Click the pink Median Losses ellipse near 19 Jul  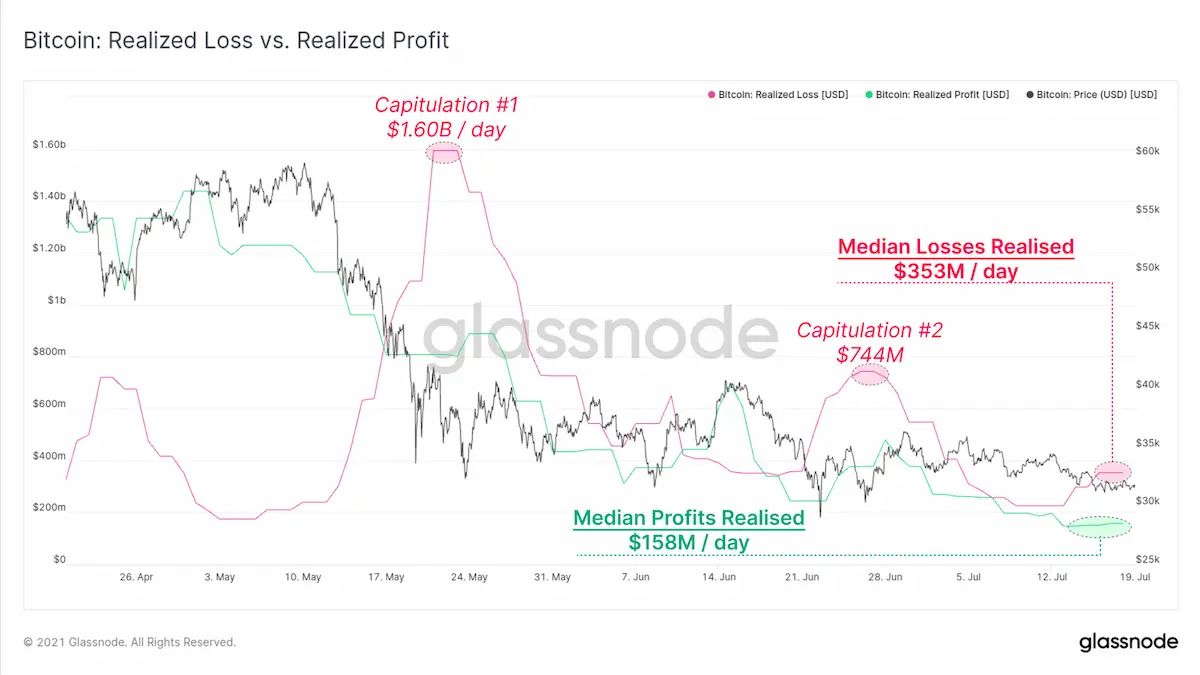(1112, 472)
